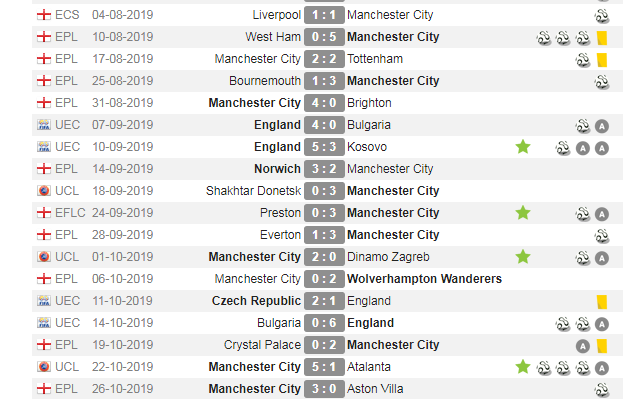
Task: Click the yellow card on Czech Republic row
Action: point(602,302)
